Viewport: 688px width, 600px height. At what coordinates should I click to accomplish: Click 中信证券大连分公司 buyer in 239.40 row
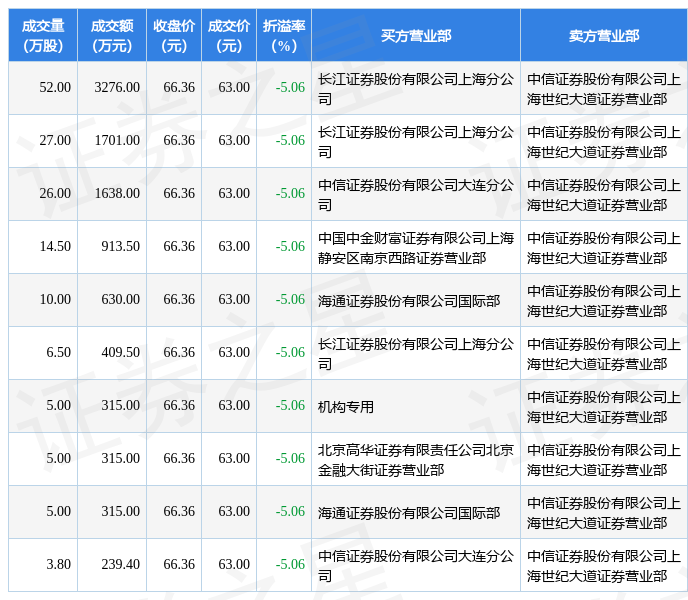[416, 566]
